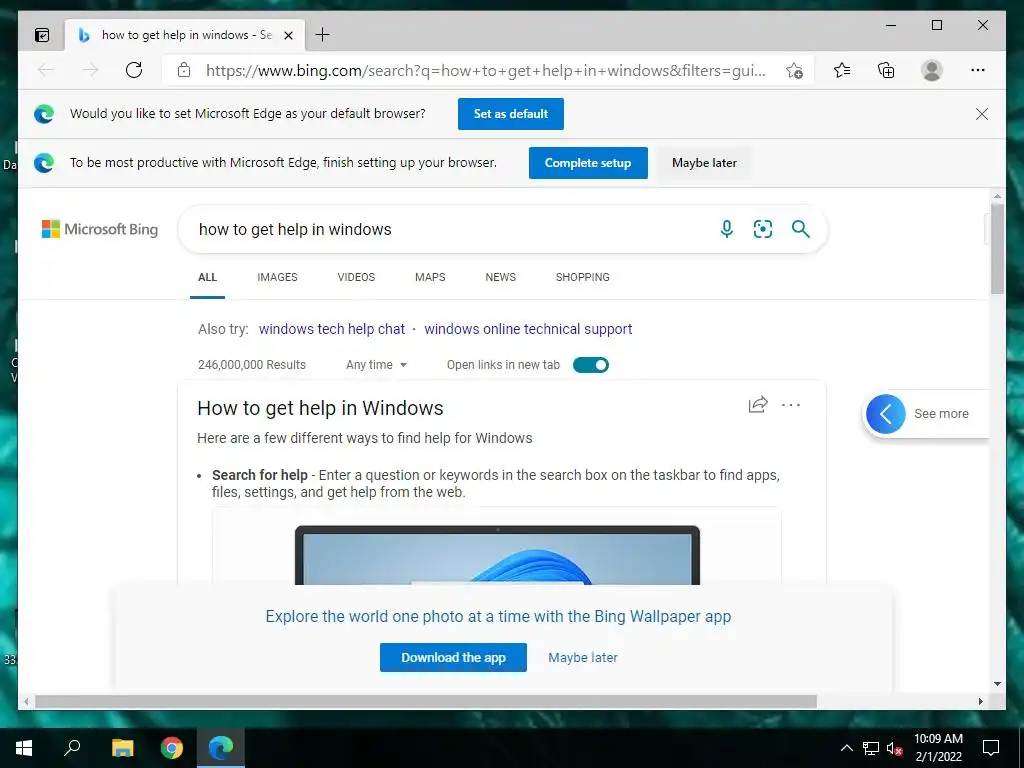Open the clock showing 10:09 AM

(x=938, y=748)
